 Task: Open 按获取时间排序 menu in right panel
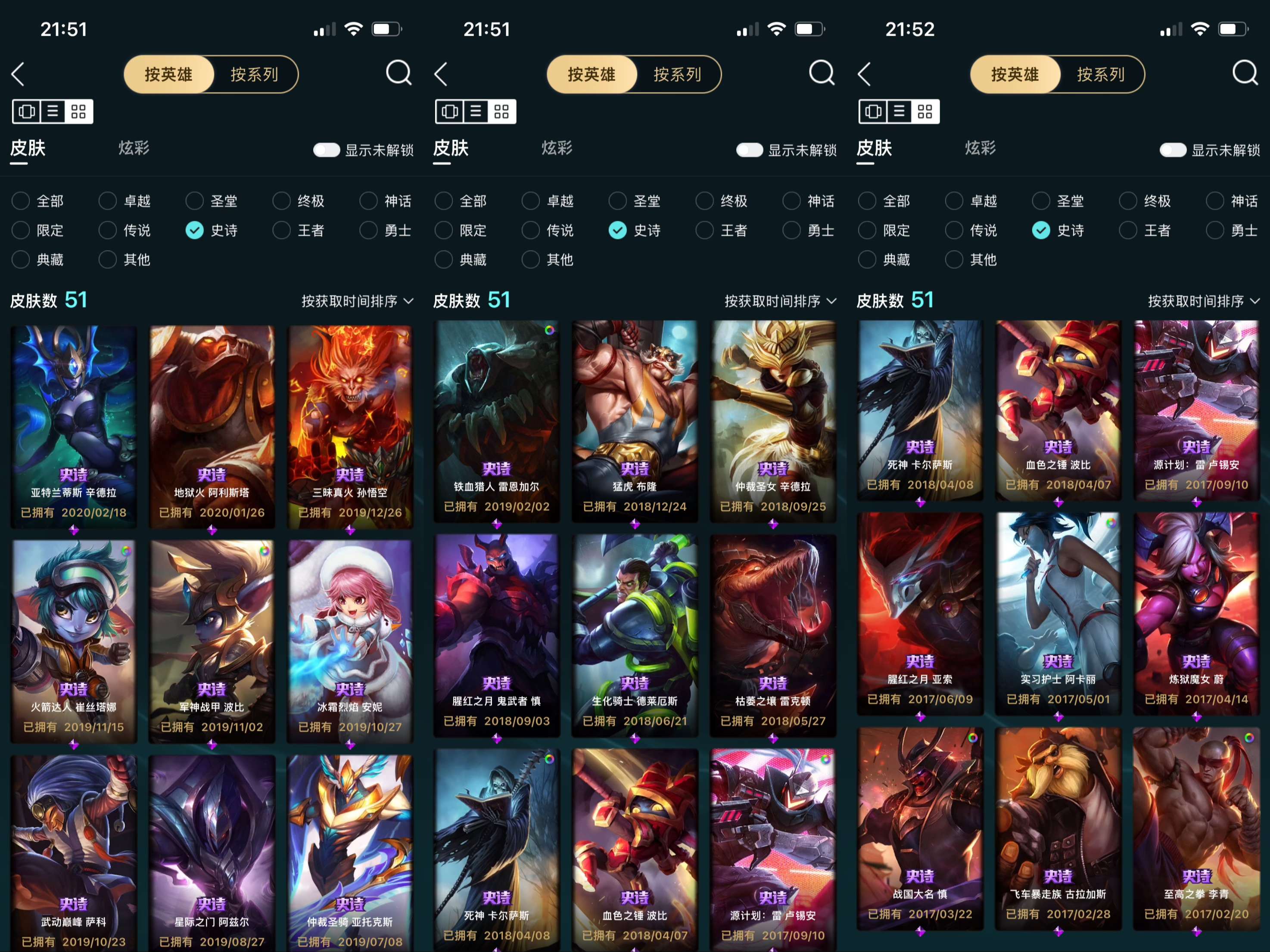pos(1203,301)
